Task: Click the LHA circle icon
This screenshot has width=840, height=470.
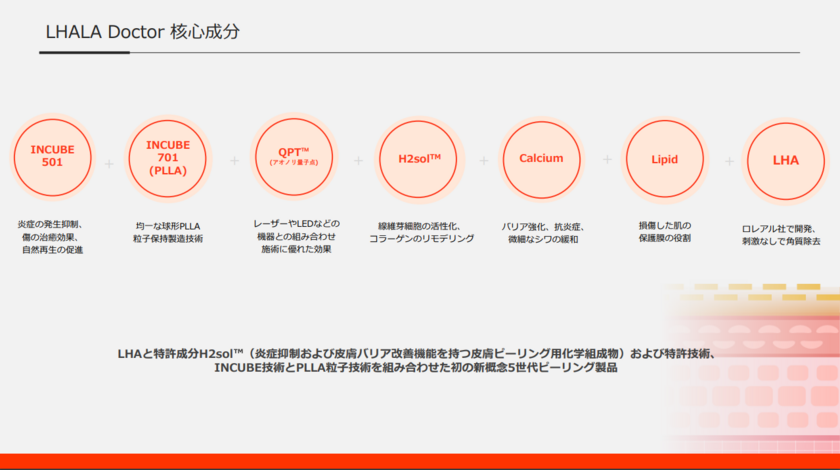Action: point(785,160)
